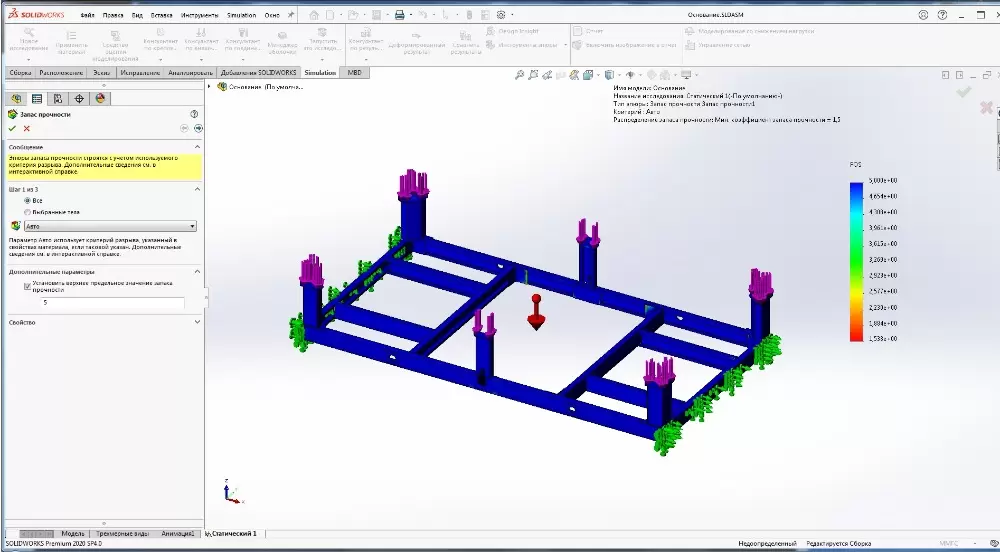1000x552 pixels.
Task: Open the DimXpertManager crosshair tab icon
Action: 79,98
